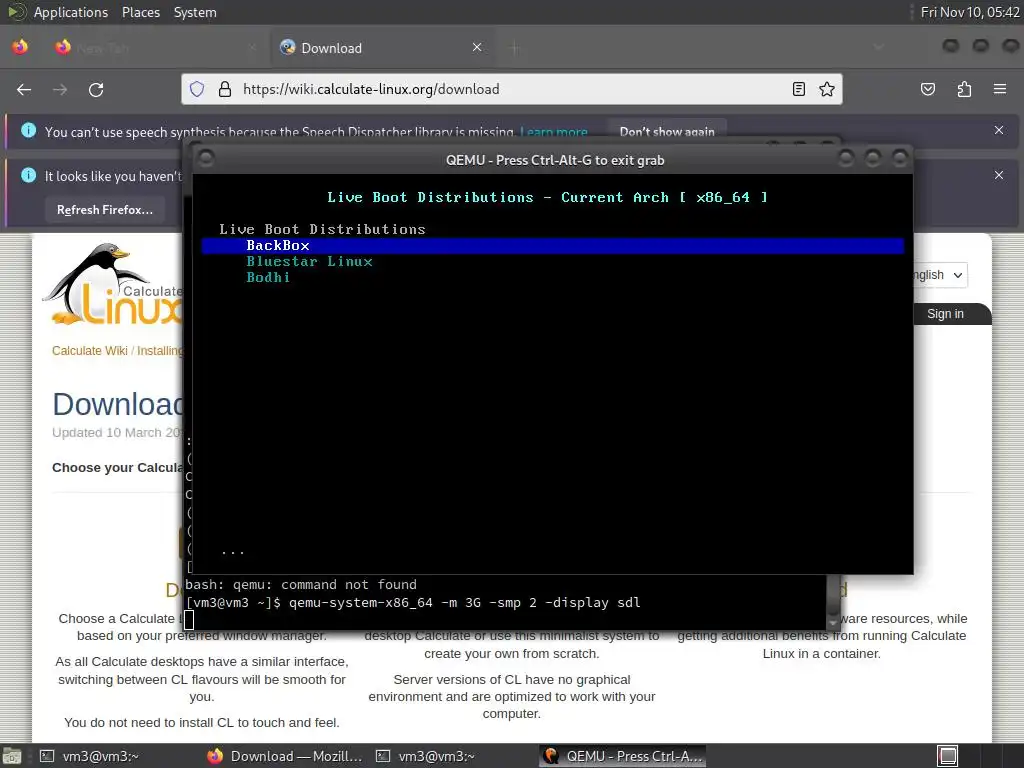Click the show desktop icon in the taskbar
Viewport: 1024px width, 768px height.
(12, 756)
